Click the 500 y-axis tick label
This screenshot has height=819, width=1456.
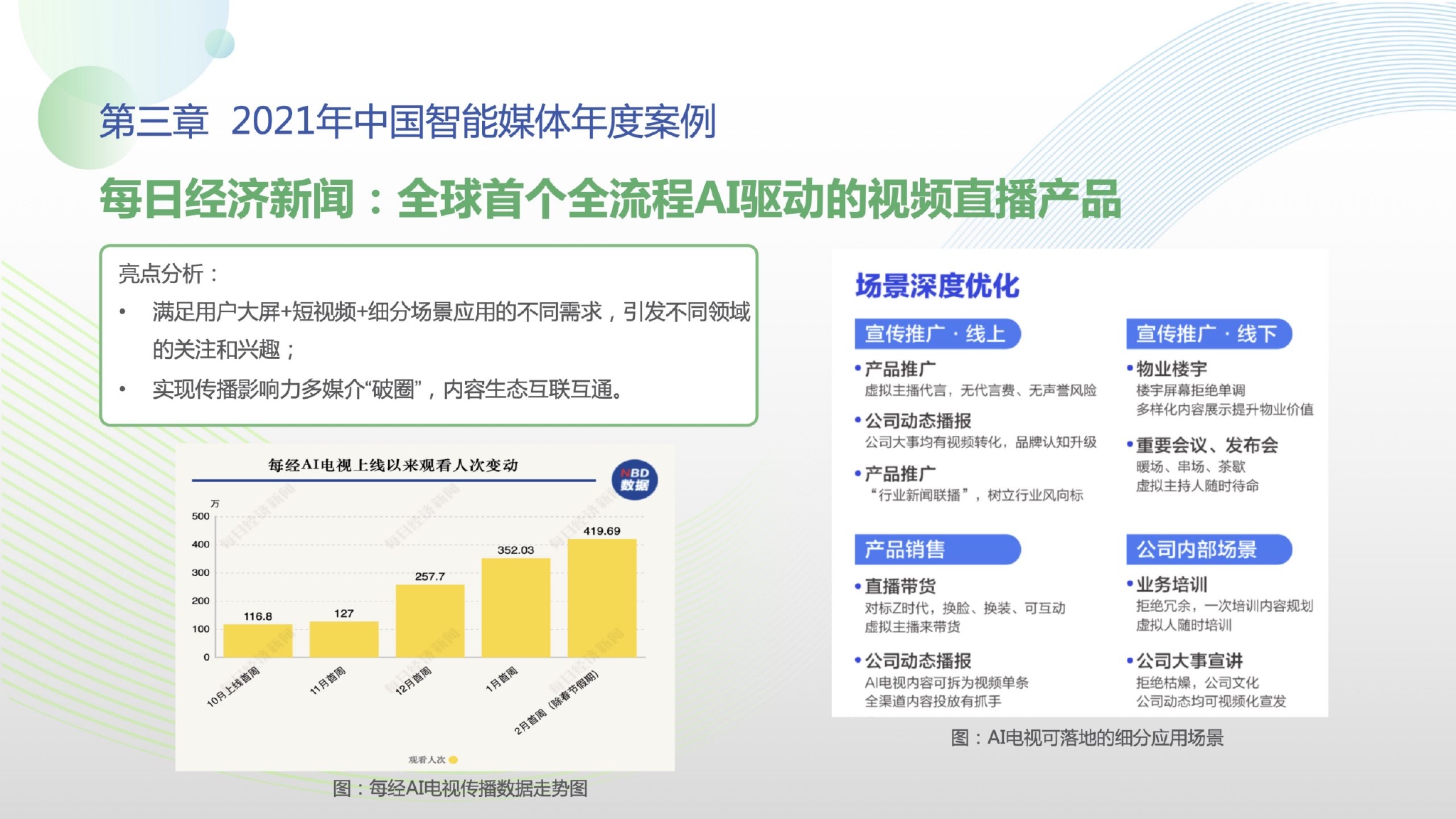pyautogui.click(x=200, y=516)
